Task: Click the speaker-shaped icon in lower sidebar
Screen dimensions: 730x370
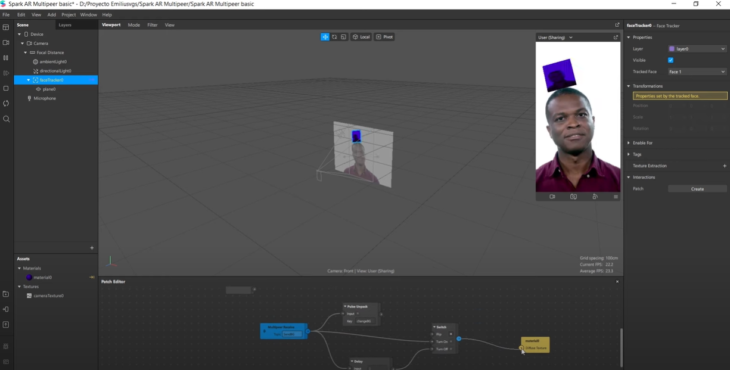Action: [x=6, y=309]
